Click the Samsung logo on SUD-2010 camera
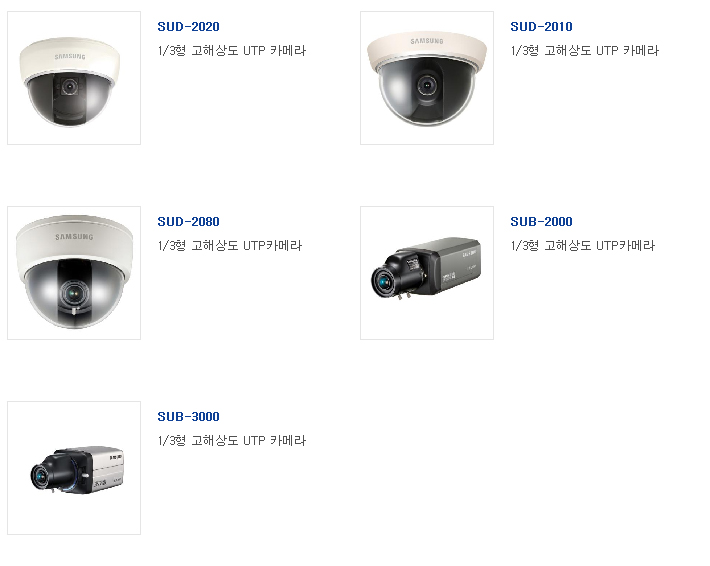Screen dimensions: 710x566 point(427,41)
